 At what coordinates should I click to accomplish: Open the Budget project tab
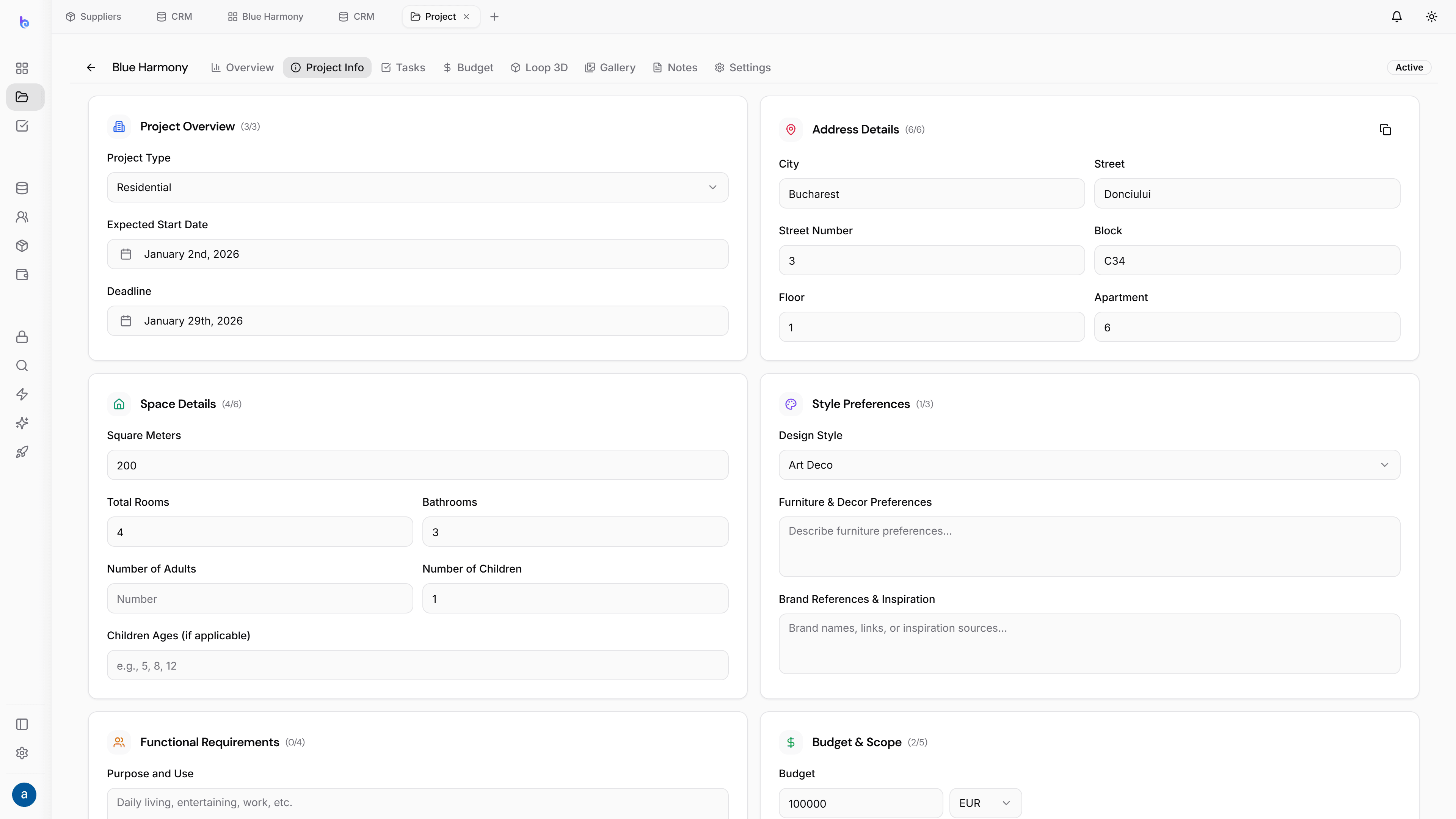(469, 68)
